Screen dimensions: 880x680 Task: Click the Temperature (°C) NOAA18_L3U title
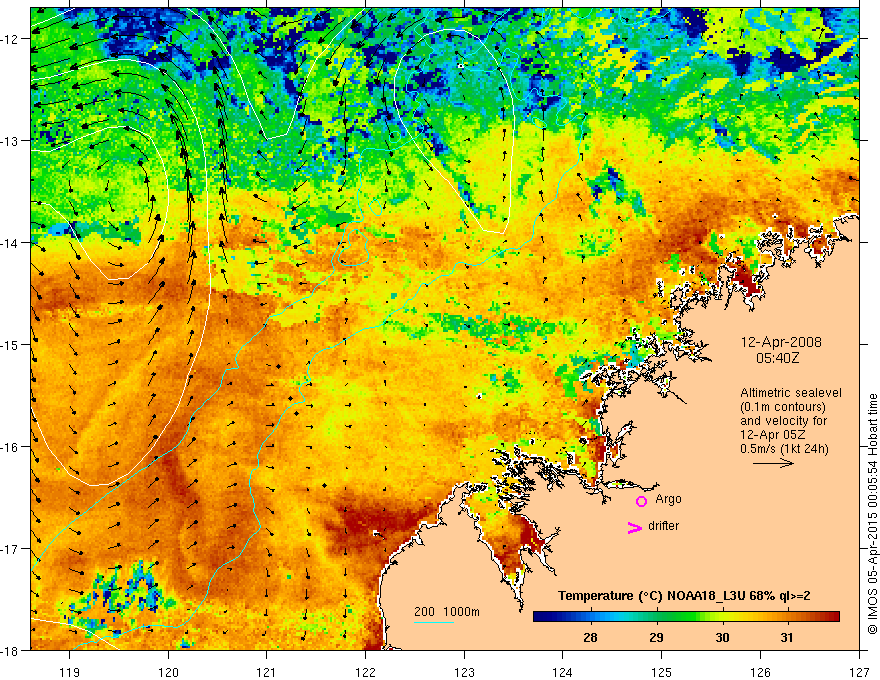(684, 596)
